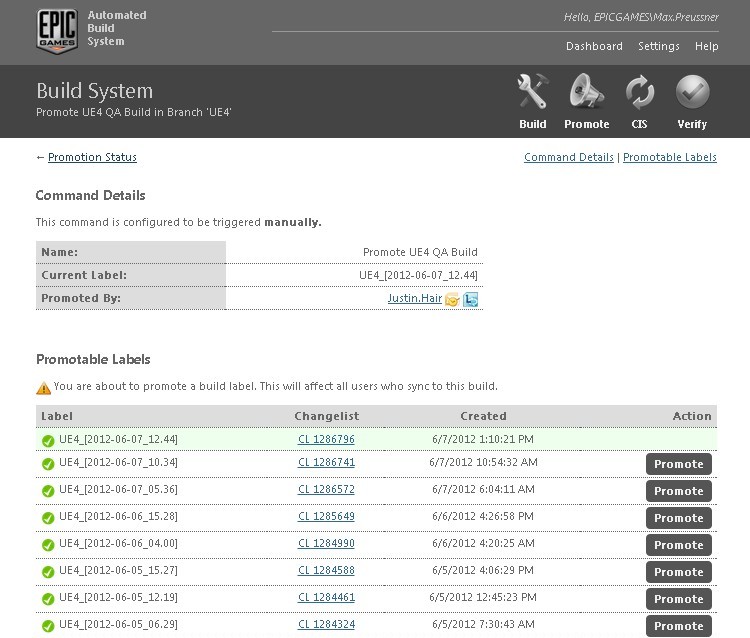
Task: Open changelist CL 1284324
Action: tap(326, 624)
